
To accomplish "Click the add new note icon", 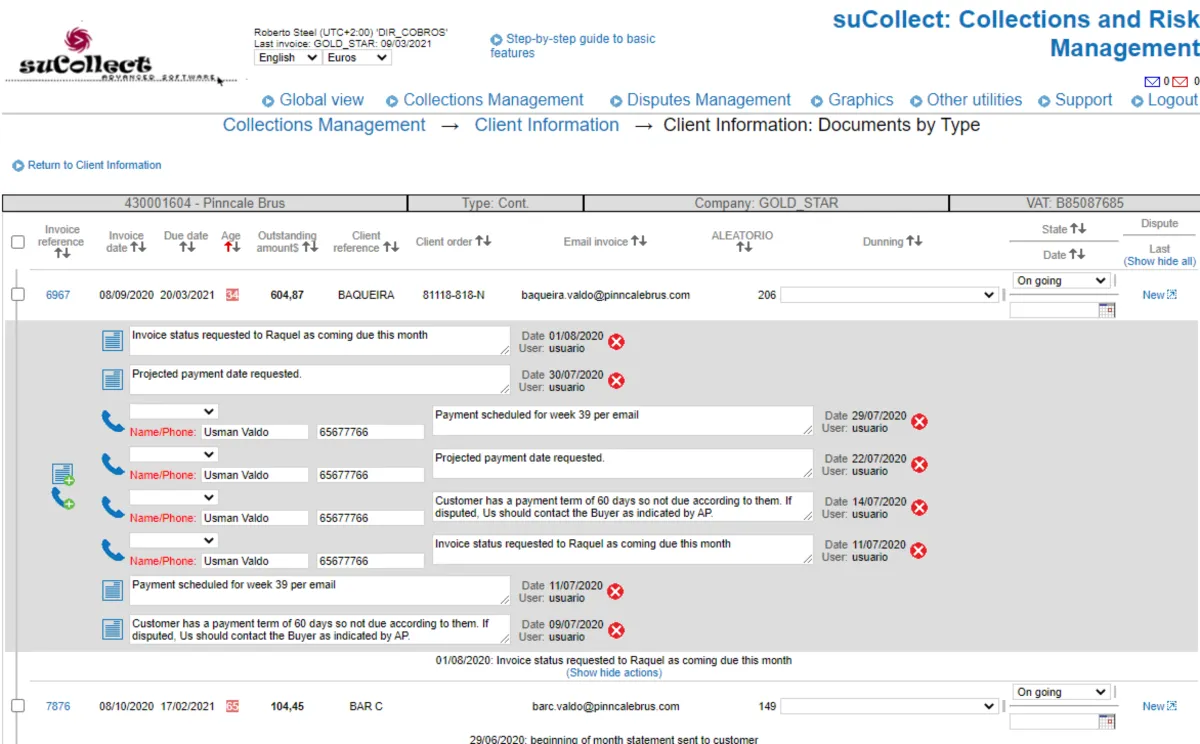I will 63,474.
